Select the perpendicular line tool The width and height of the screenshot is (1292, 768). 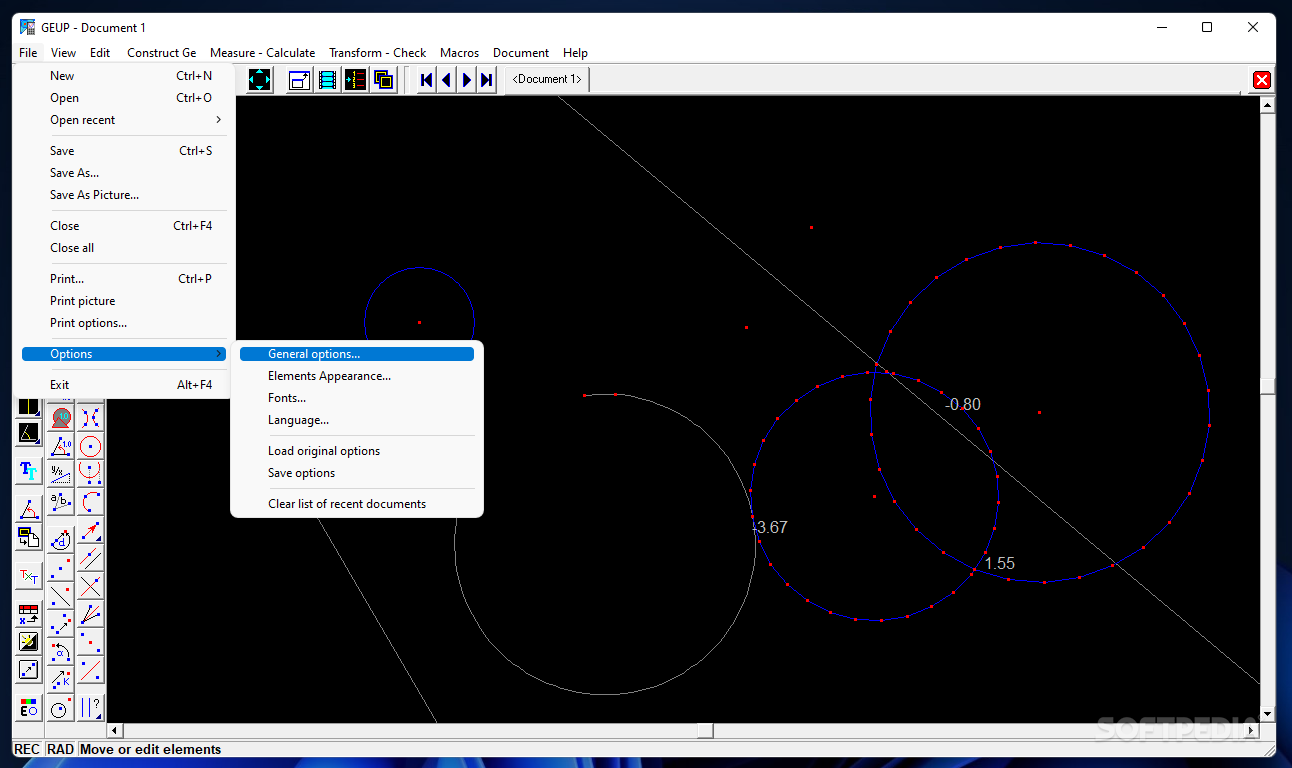(91, 586)
